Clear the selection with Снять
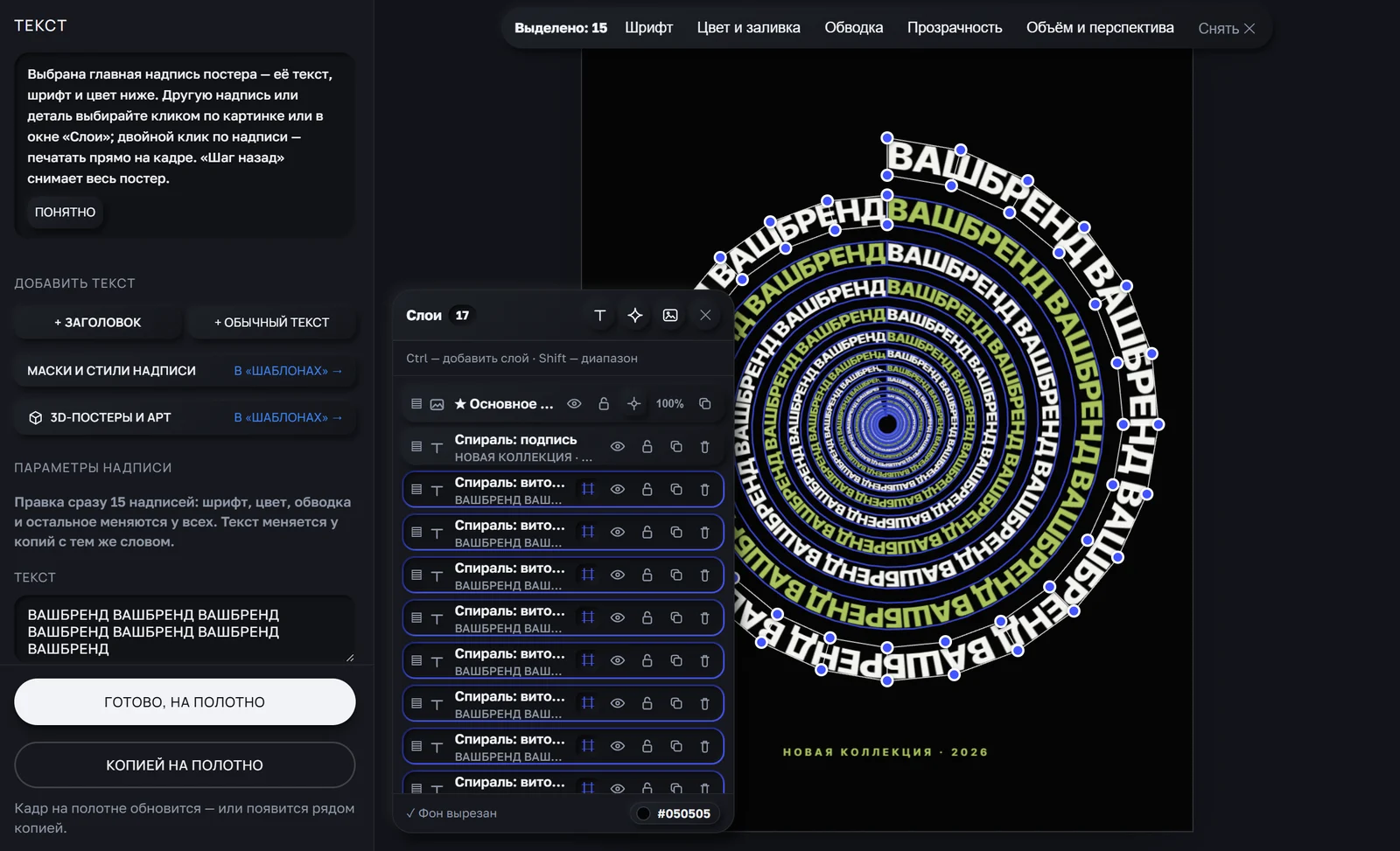 point(1227,29)
